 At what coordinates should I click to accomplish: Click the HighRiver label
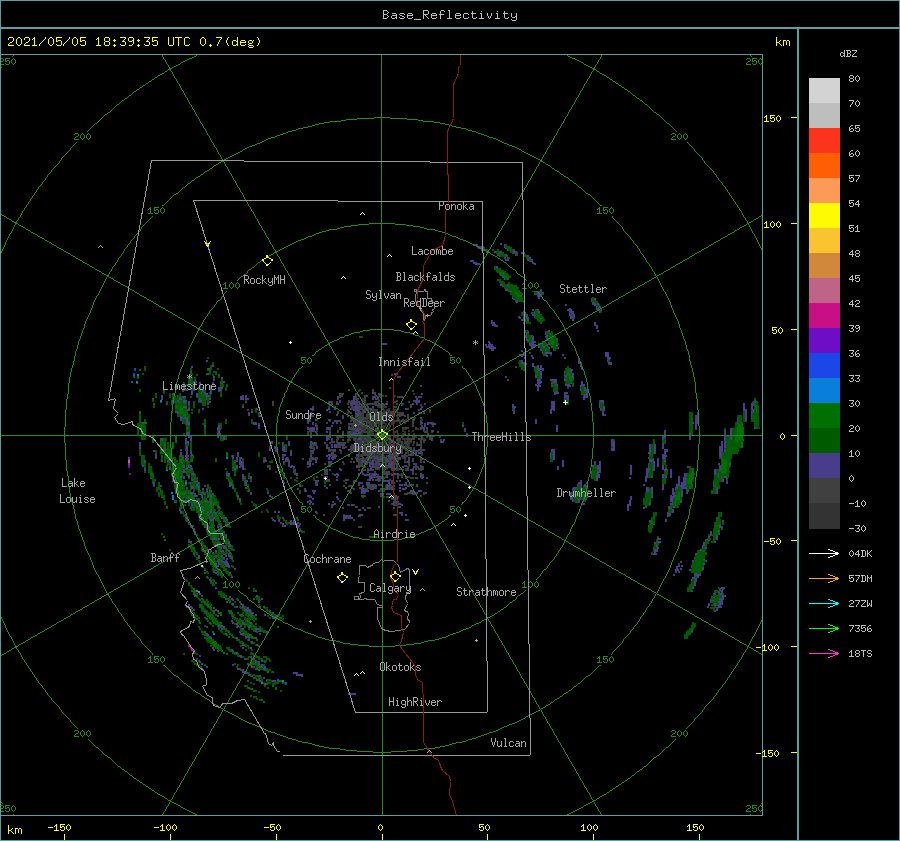415,702
